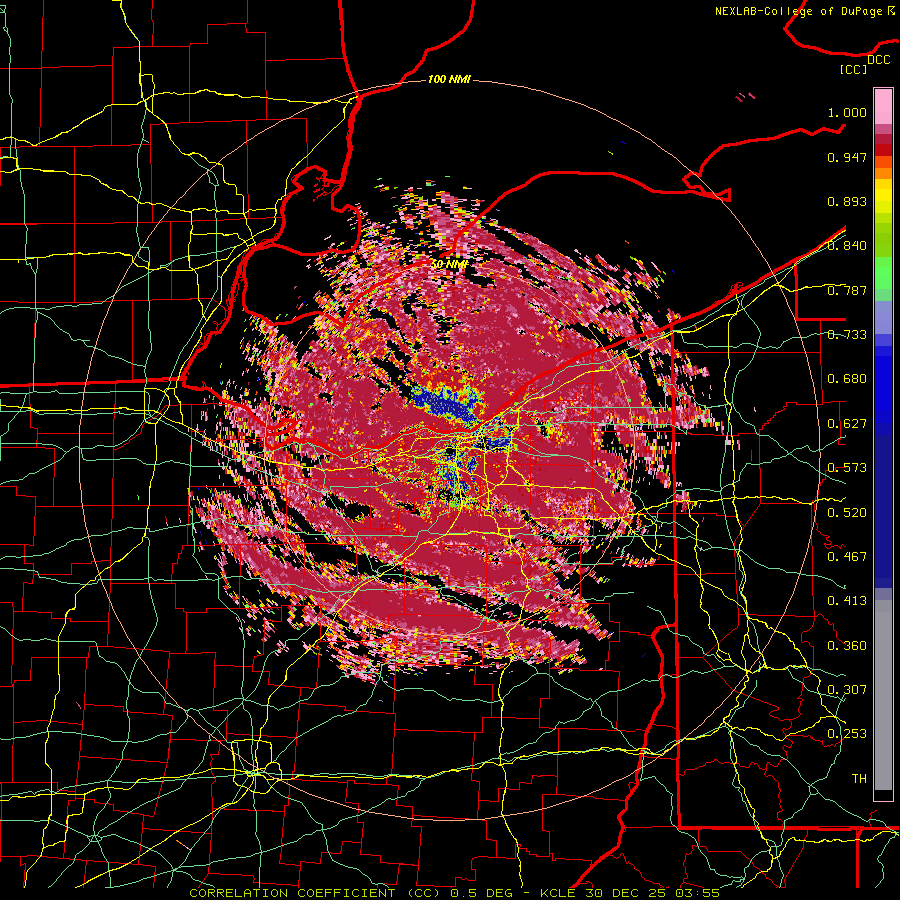Click the NEXLAB-College of DuPage label
The height and width of the screenshot is (900, 900).
coord(804,11)
